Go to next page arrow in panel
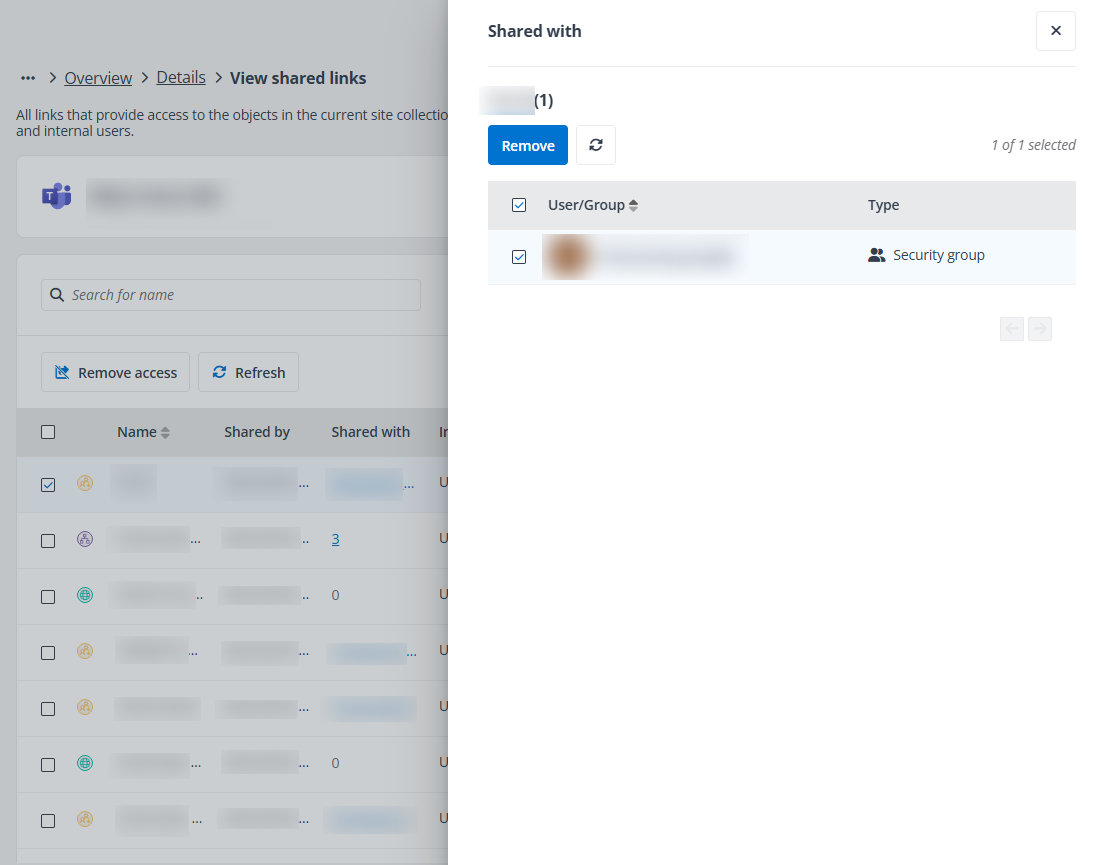This screenshot has width=1102, height=865. pyautogui.click(x=1040, y=329)
